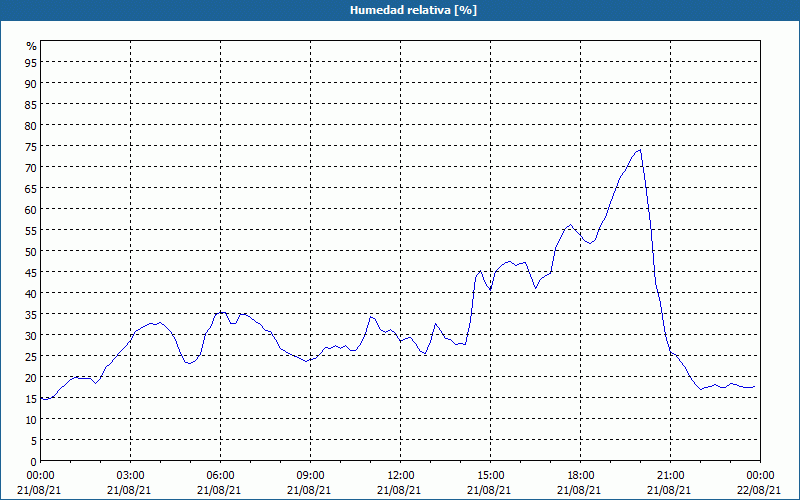This screenshot has width=800, height=500.
Task: Click the 15:00 time tick label
Action: (x=490, y=476)
